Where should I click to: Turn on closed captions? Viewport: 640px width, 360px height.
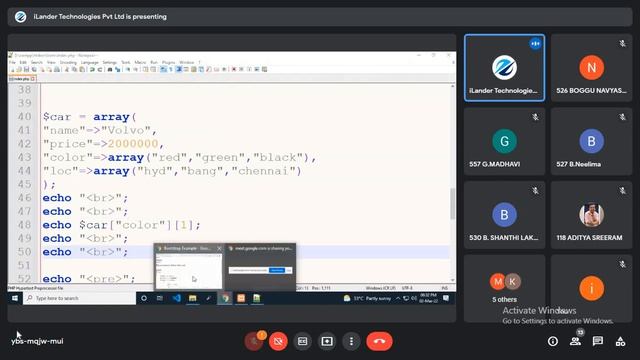tap(302, 341)
